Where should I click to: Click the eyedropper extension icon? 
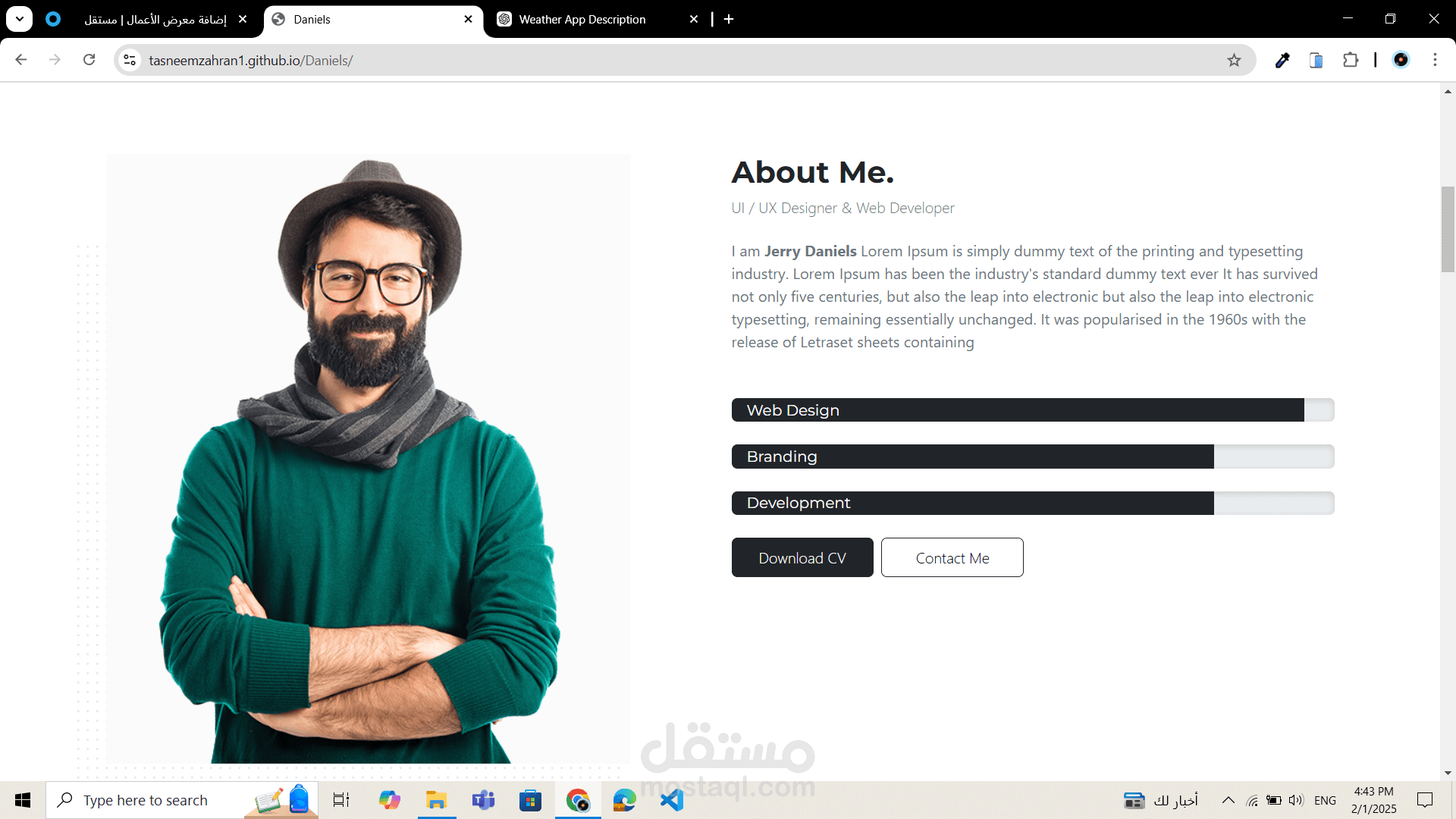[x=1282, y=61]
